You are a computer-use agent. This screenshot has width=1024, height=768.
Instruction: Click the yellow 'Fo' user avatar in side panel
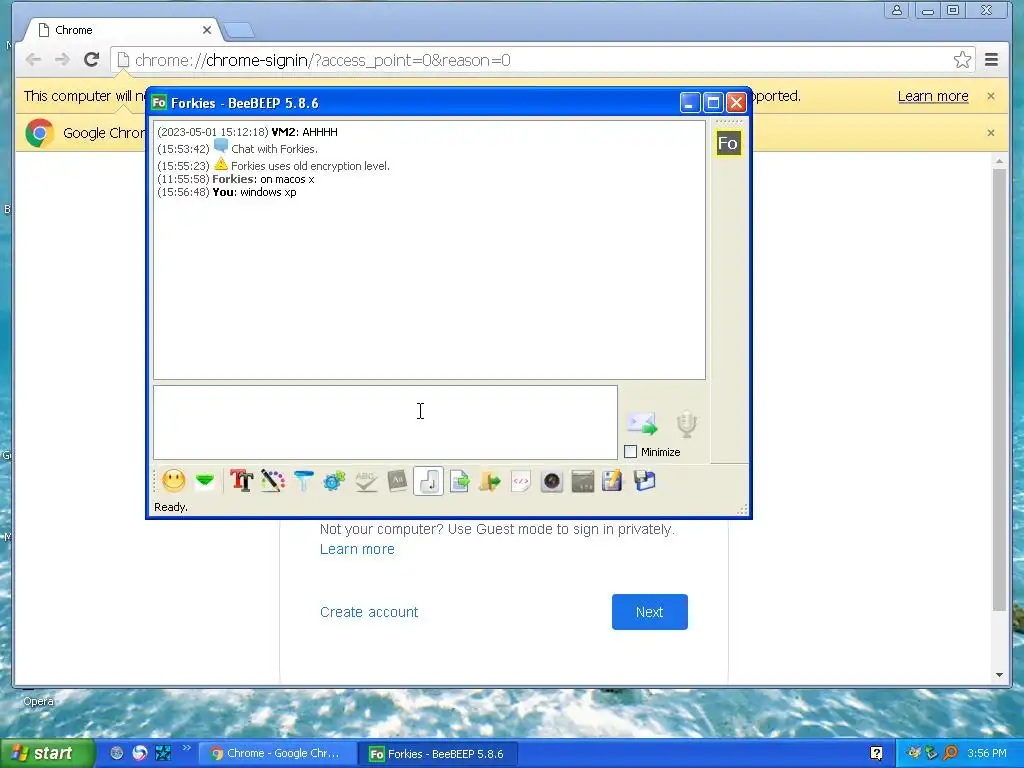[728, 143]
